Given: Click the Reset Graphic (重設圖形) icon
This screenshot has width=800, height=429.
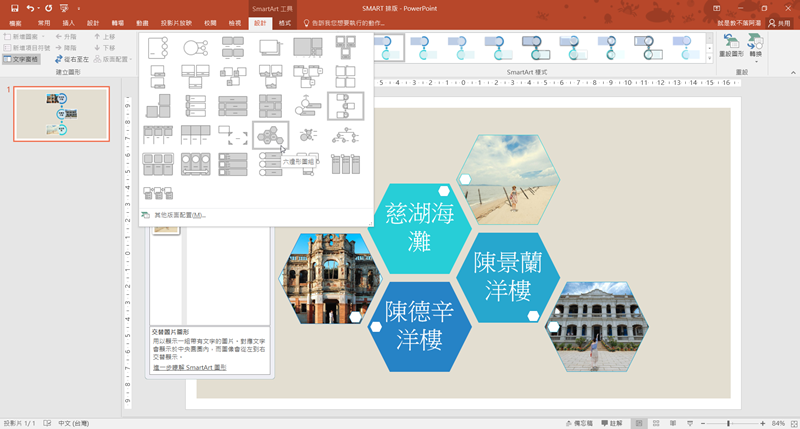Looking at the screenshot, I should click(731, 47).
